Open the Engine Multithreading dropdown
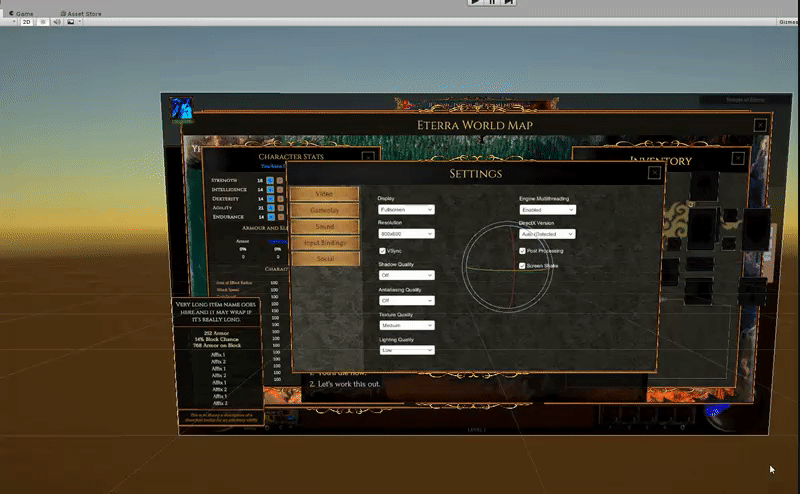Image resolution: width=800 pixels, height=494 pixels. (x=547, y=210)
